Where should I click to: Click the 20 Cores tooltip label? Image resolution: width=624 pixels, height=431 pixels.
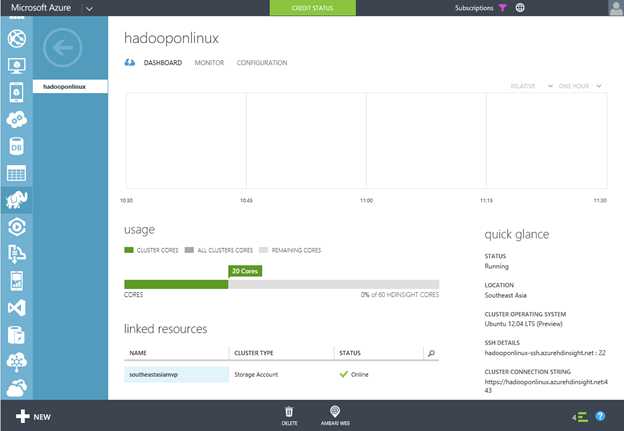(245, 271)
